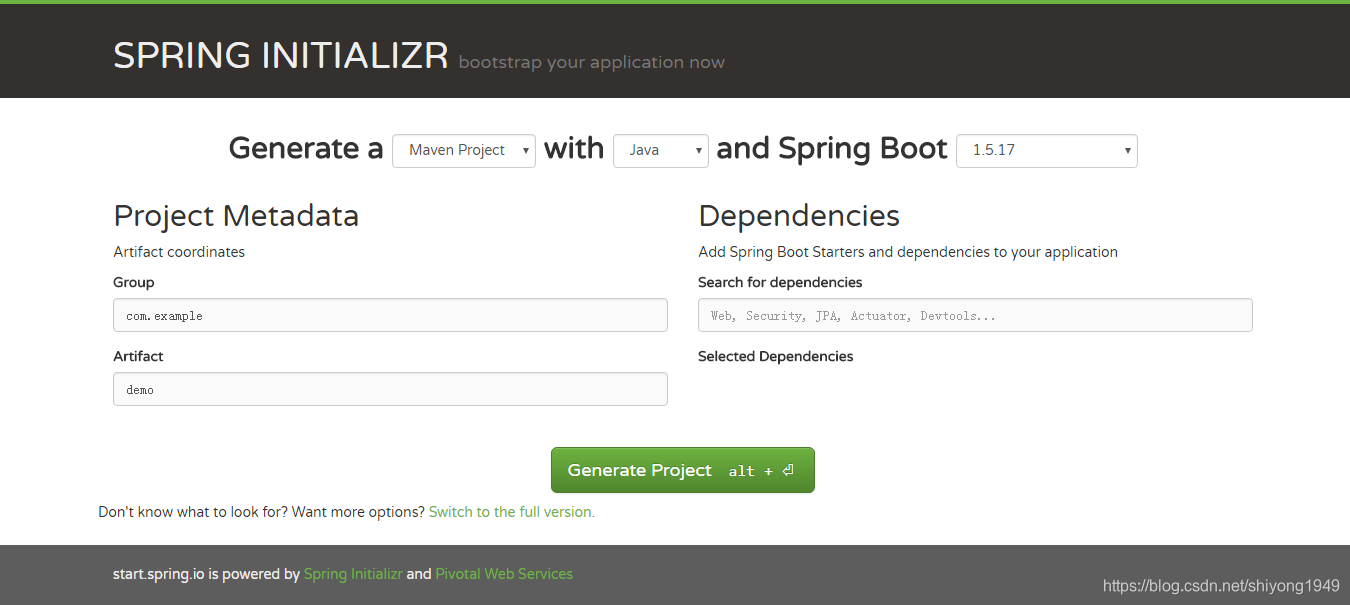Image resolution: width=1350 pixels, height=605 pixels.
Task: Click the Generate Project button
Action: pyautogui.click(x=683, y=470)
